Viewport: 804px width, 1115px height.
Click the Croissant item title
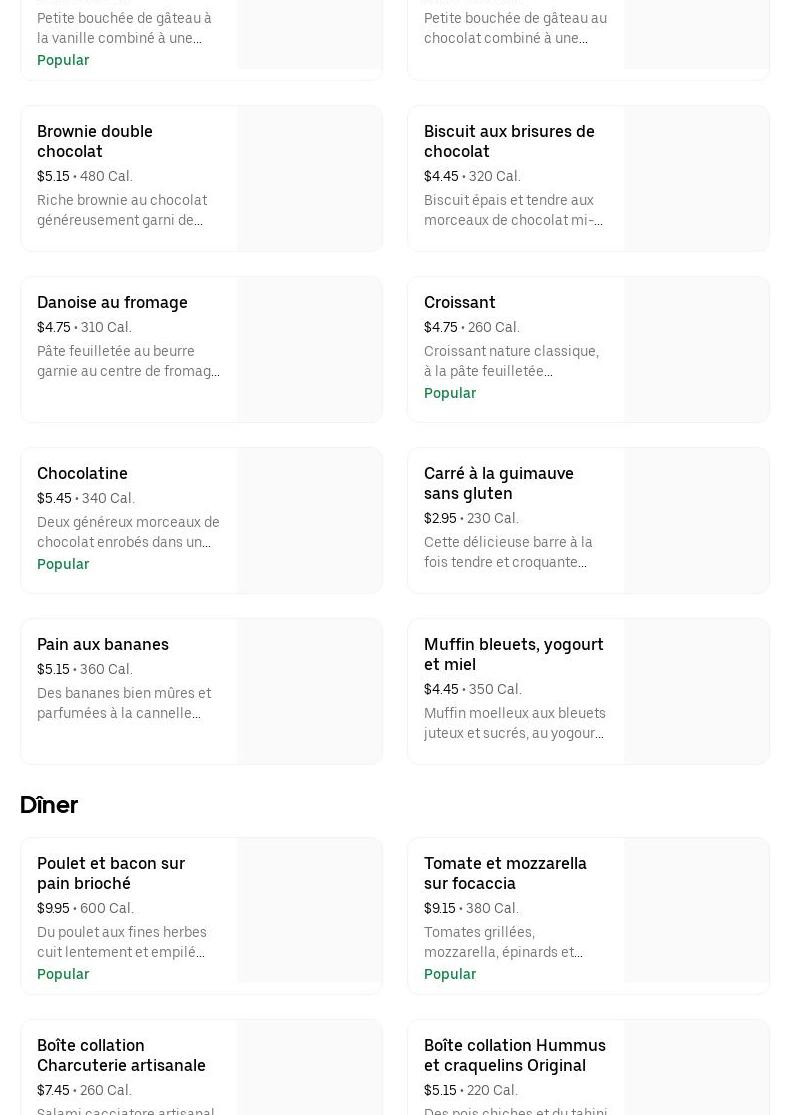[x=460, y=302]
